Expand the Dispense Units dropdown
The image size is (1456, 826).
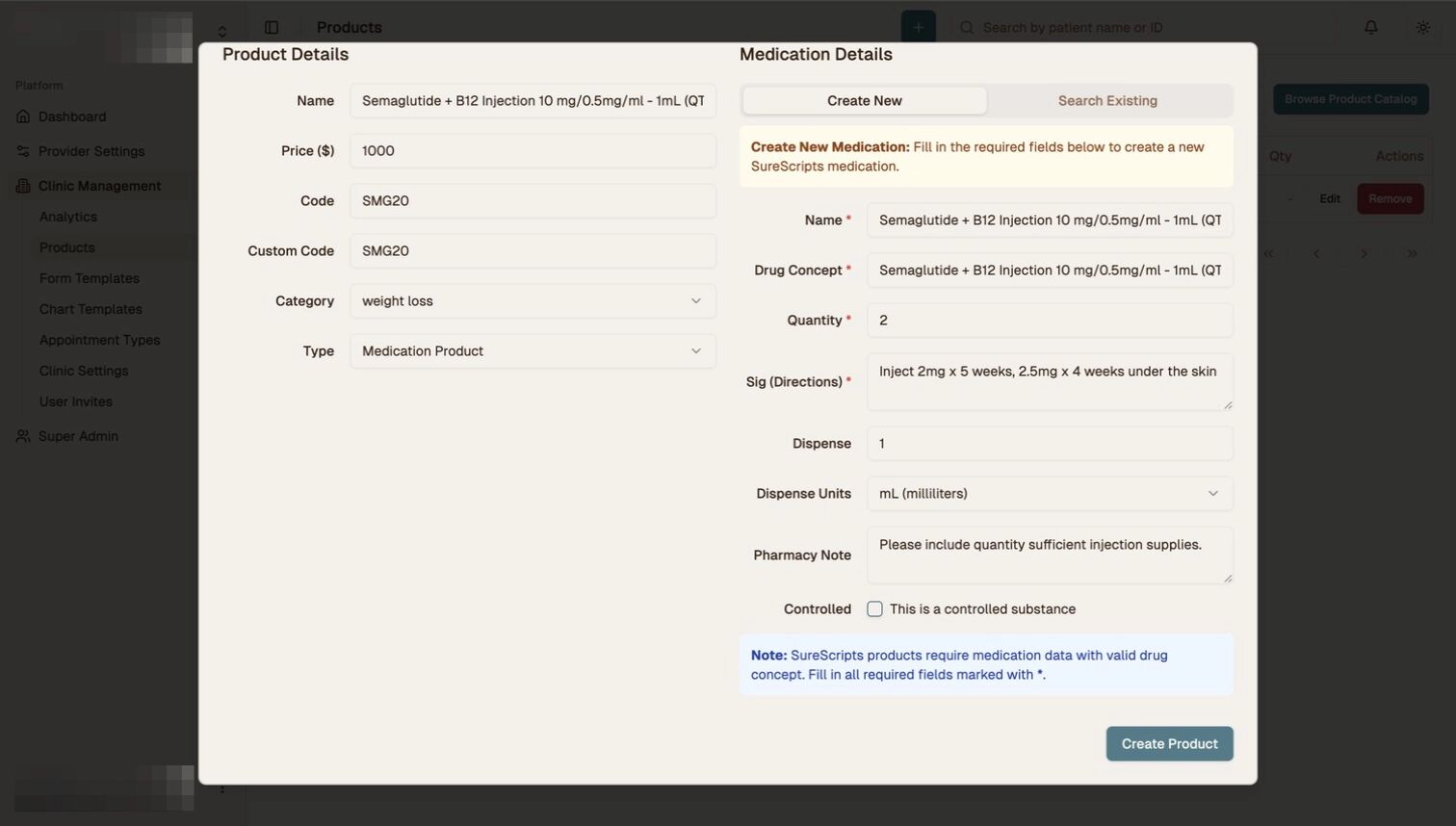point(1049,493)
